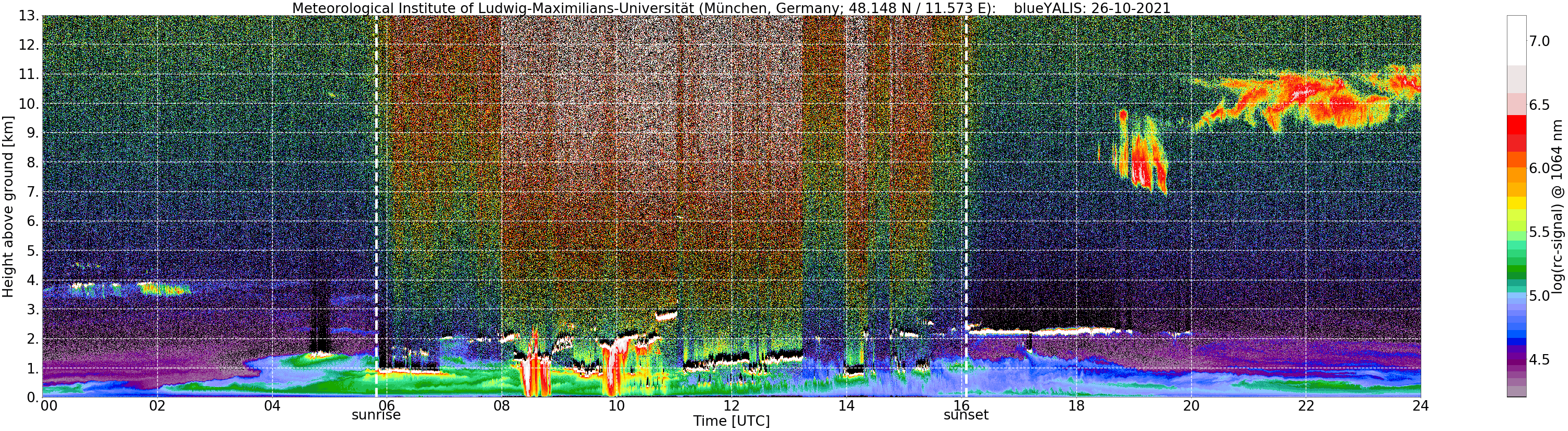Screen dimensions: 1568x431
Task: Click the 'Height above ground [km]' axis label
Action: coord(8,207)
